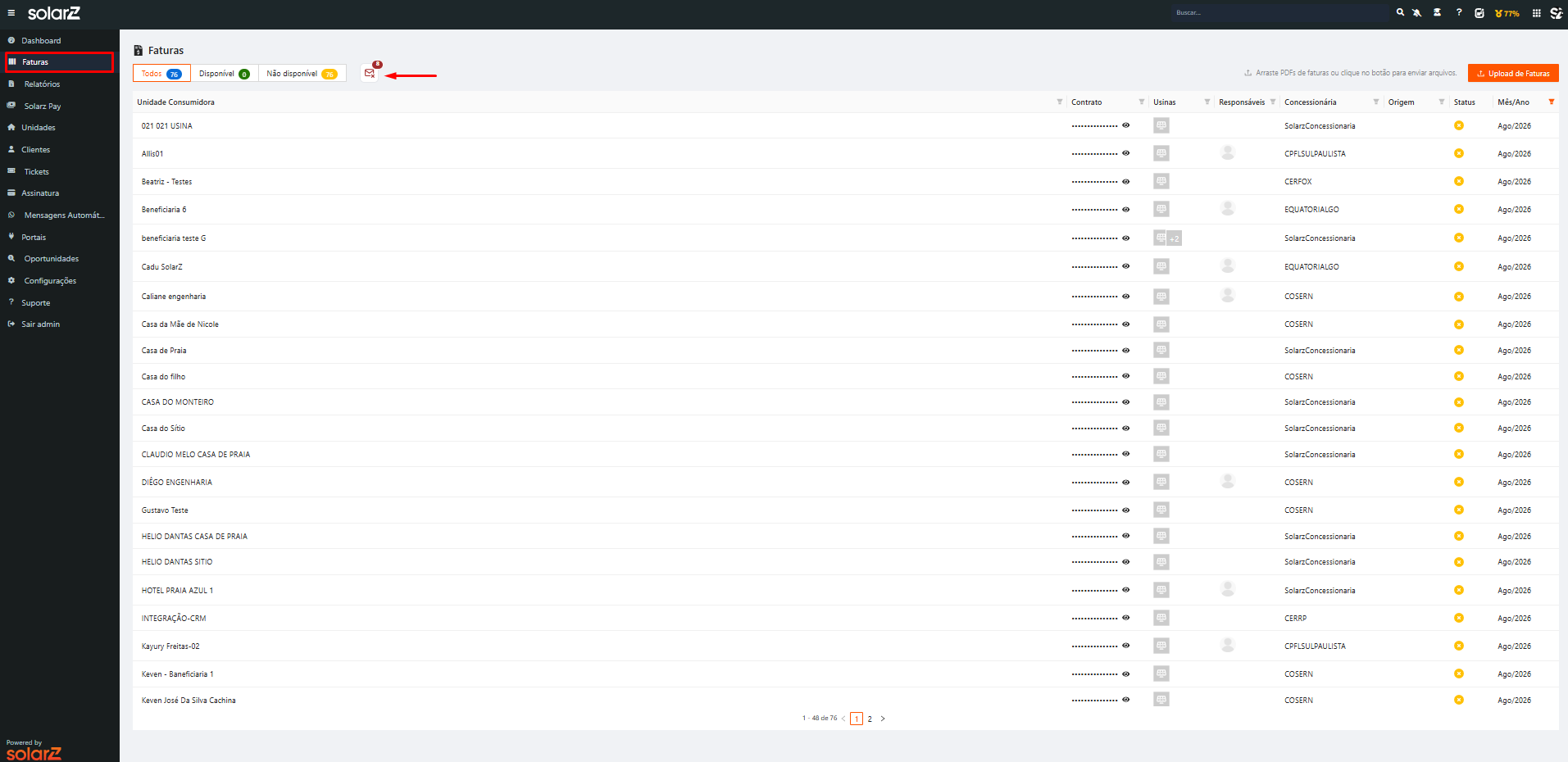Open usina icon for Allis01 row
1568x762 pixels.
click(1161, 153)
